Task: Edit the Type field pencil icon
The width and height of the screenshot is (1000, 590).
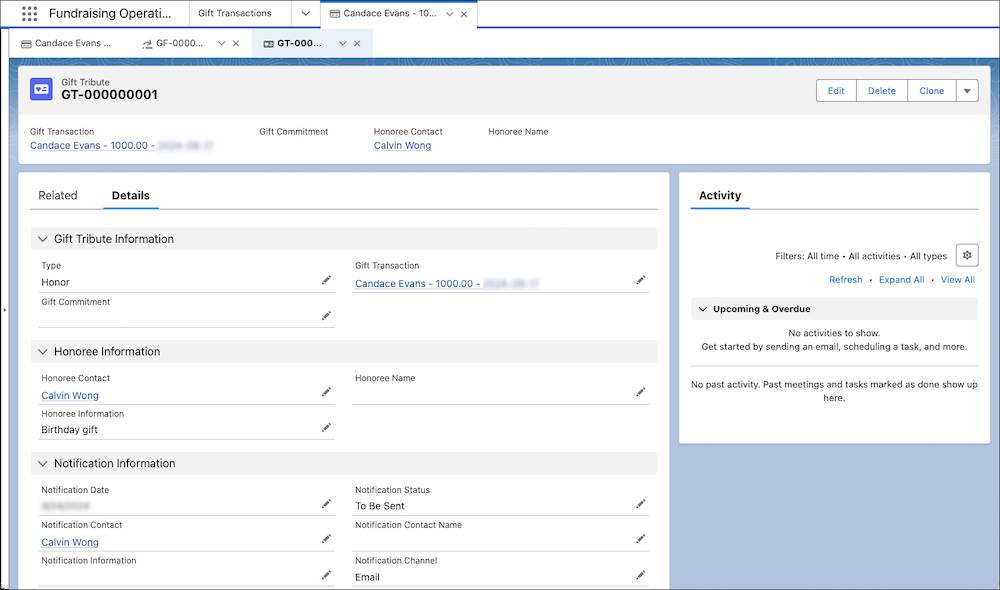Action: (327, 280)
